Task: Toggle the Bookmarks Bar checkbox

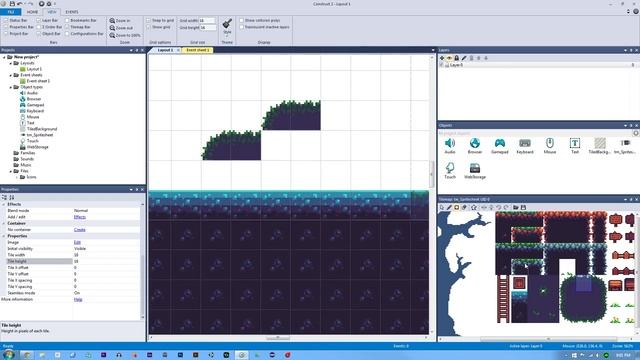Action: tap(67, 20)
